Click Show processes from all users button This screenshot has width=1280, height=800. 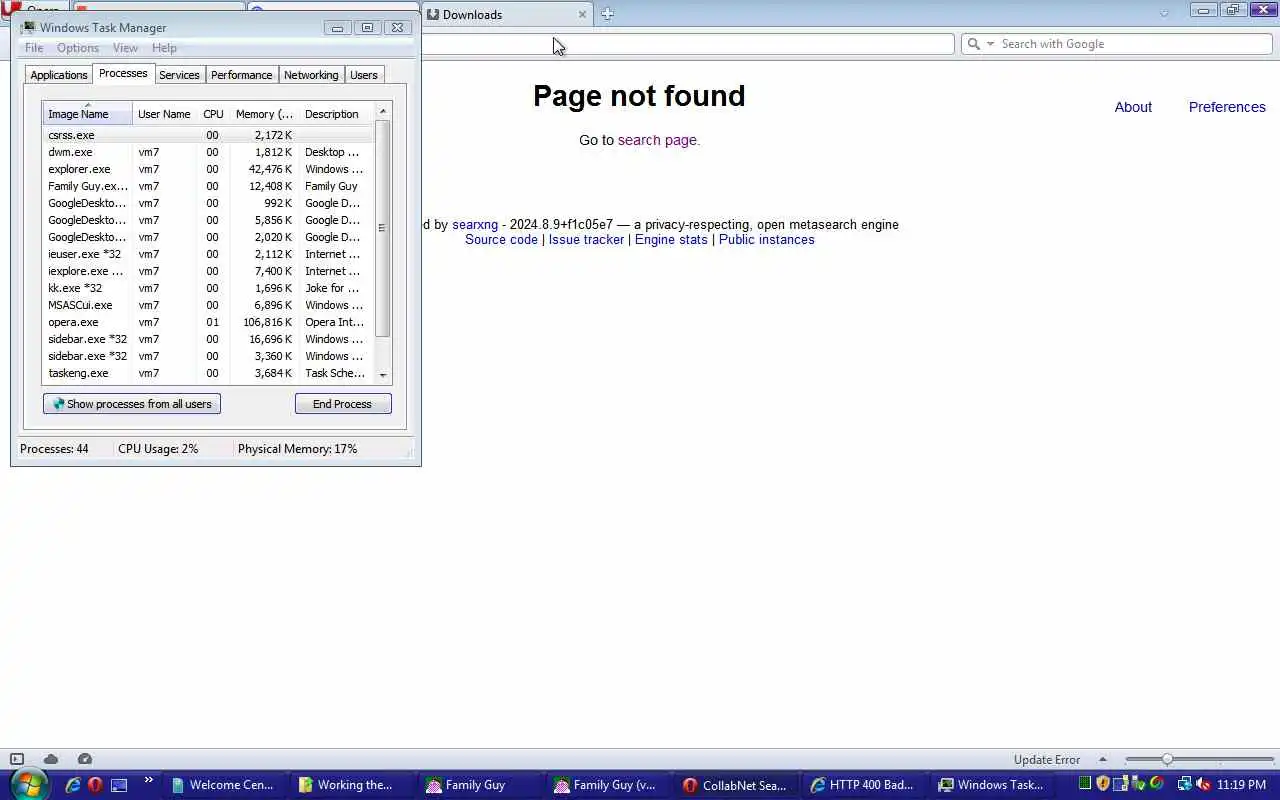click(132, 404)
